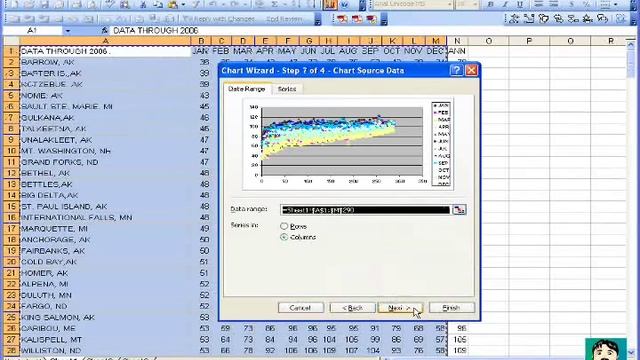Click the chart preview in the wizard
Viewport: 640px width, 360px height.
[x=347, y=144]
